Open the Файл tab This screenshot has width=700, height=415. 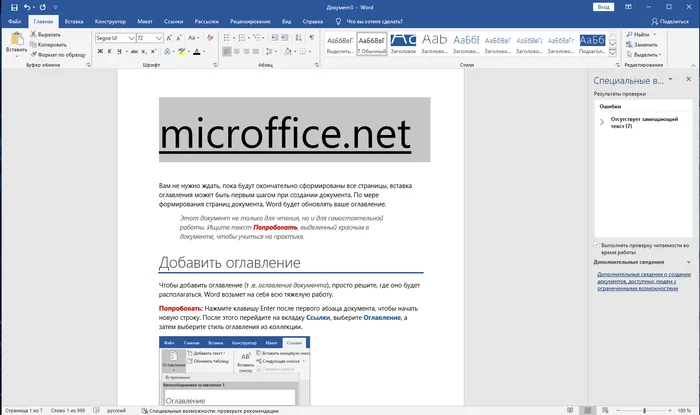pos(14,21)
